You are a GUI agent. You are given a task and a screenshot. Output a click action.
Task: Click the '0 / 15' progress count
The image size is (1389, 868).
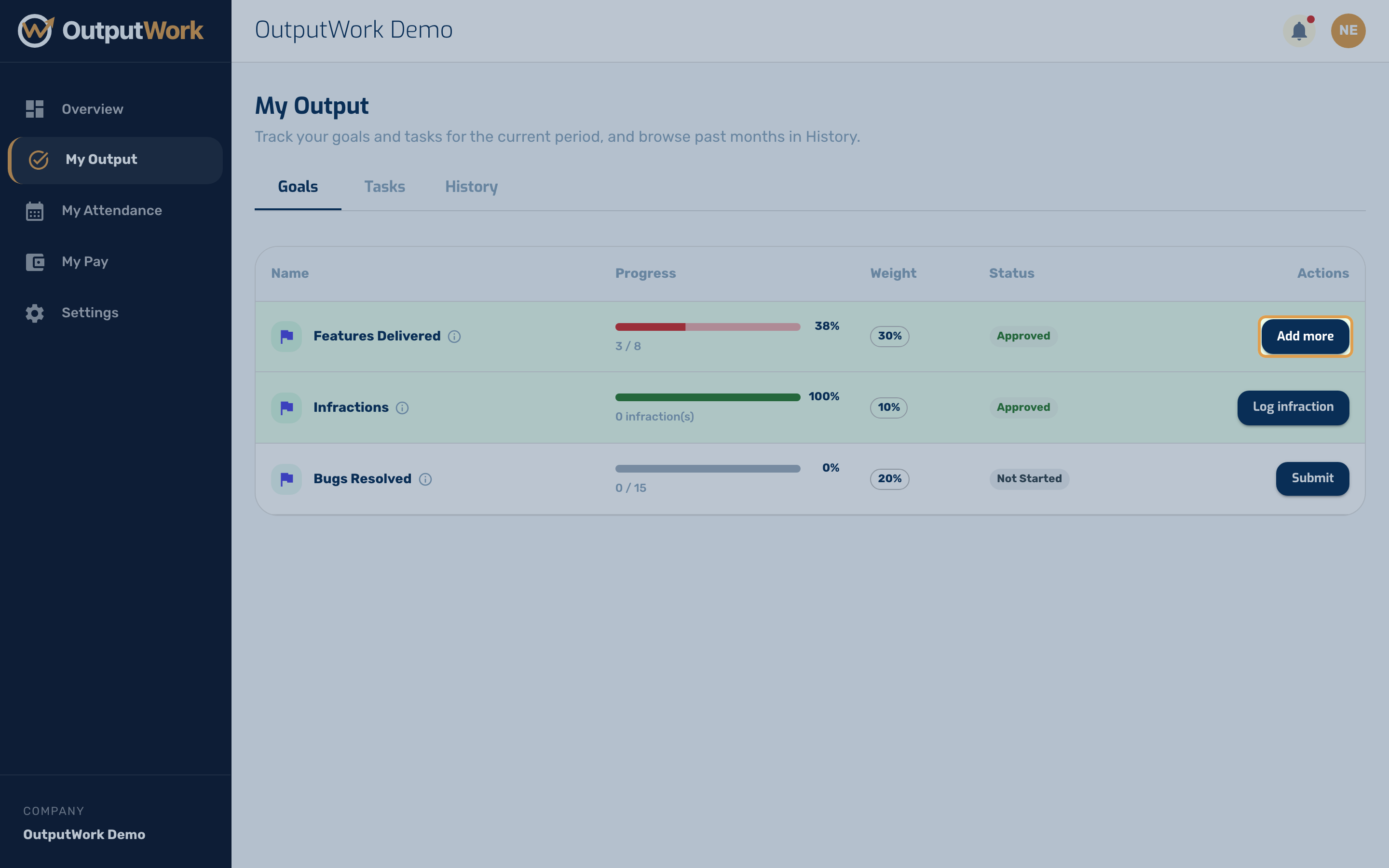pyautogui.click(x=631, y=488)
